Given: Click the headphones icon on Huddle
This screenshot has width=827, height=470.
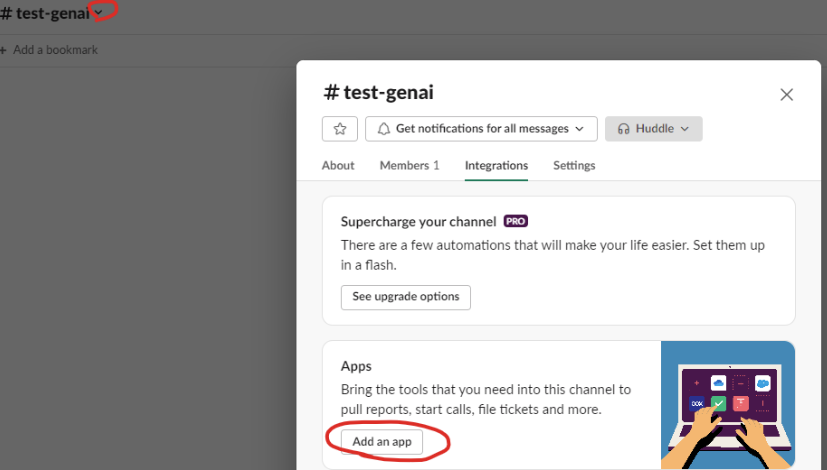Looking at the screenshot, I should click(x=623, y=129).
